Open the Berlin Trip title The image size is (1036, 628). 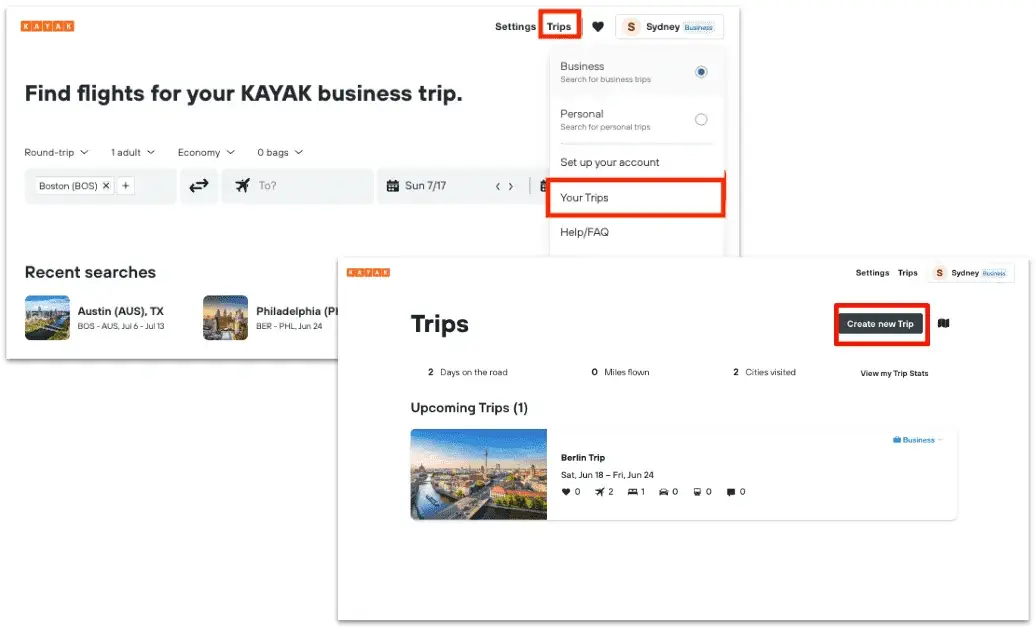click(x=583, y=457)
